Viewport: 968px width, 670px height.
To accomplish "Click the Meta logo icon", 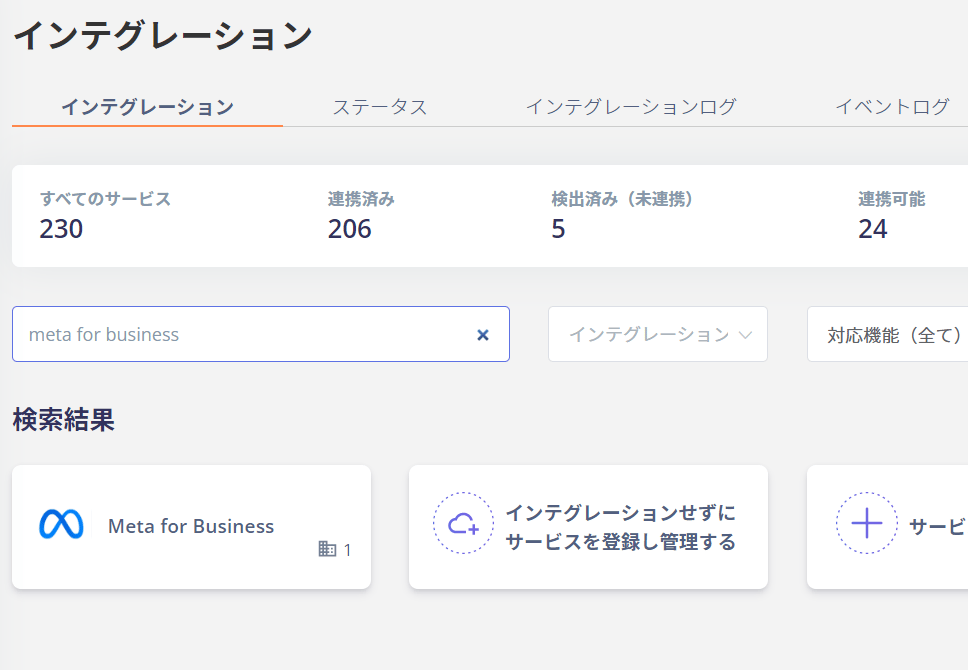I will (61, 525).
